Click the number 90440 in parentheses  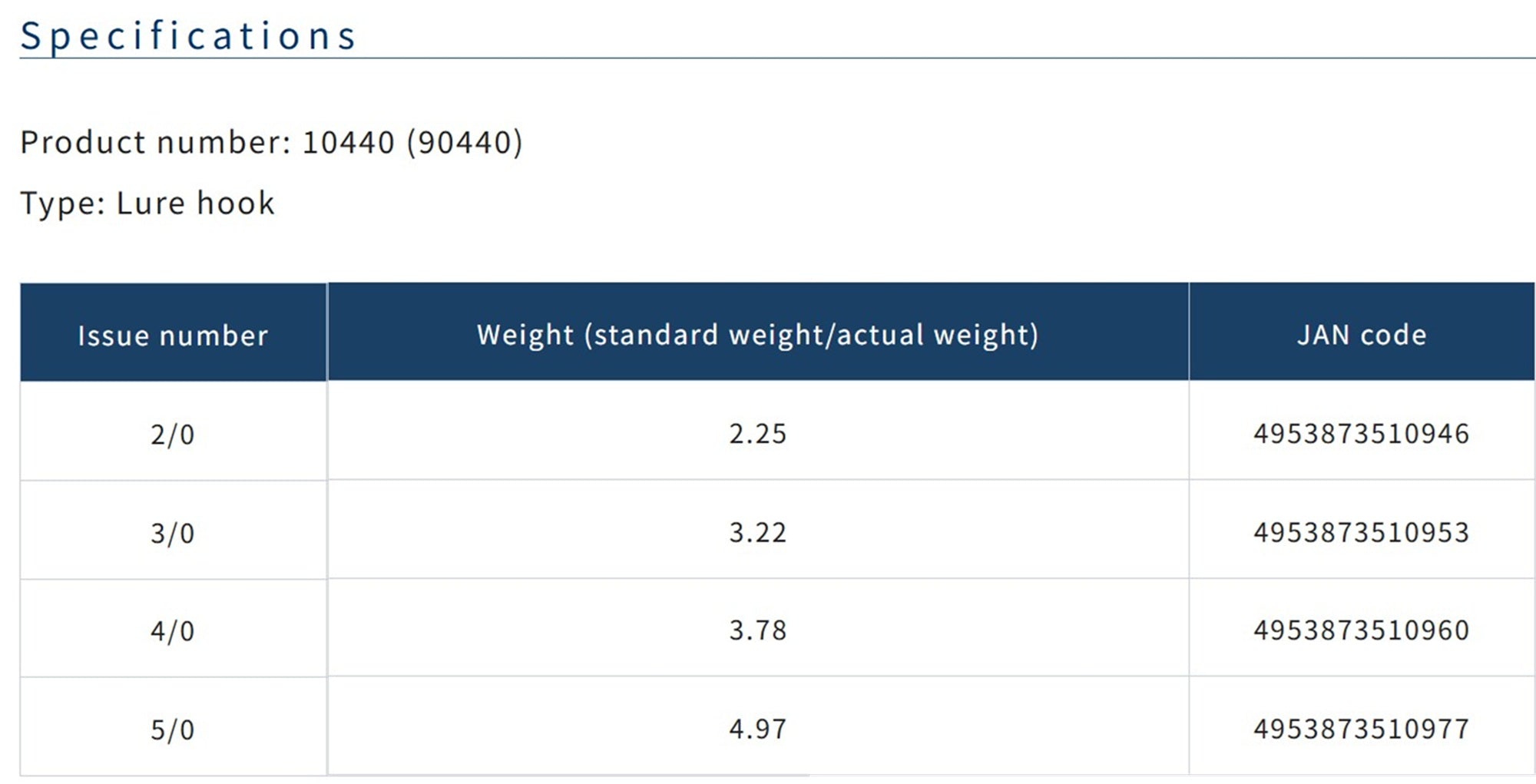tap(465, 143)
